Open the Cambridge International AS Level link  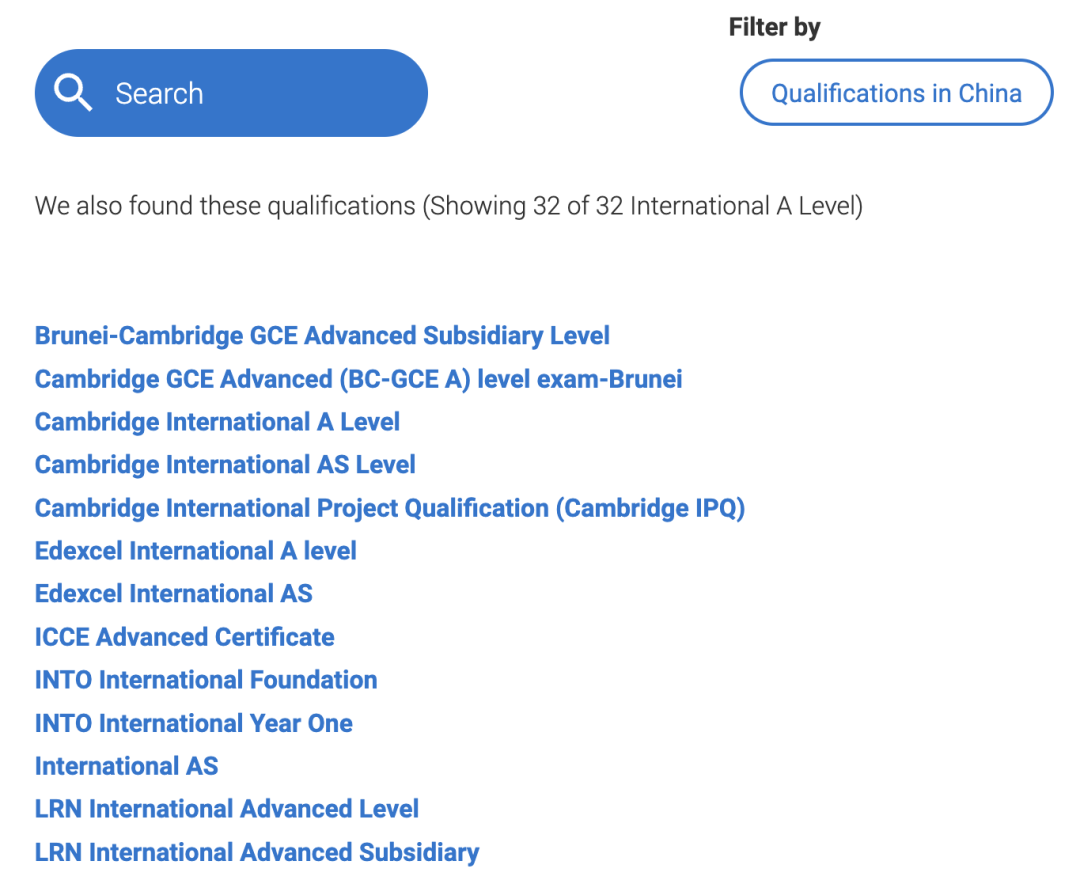tap(225, 464)
